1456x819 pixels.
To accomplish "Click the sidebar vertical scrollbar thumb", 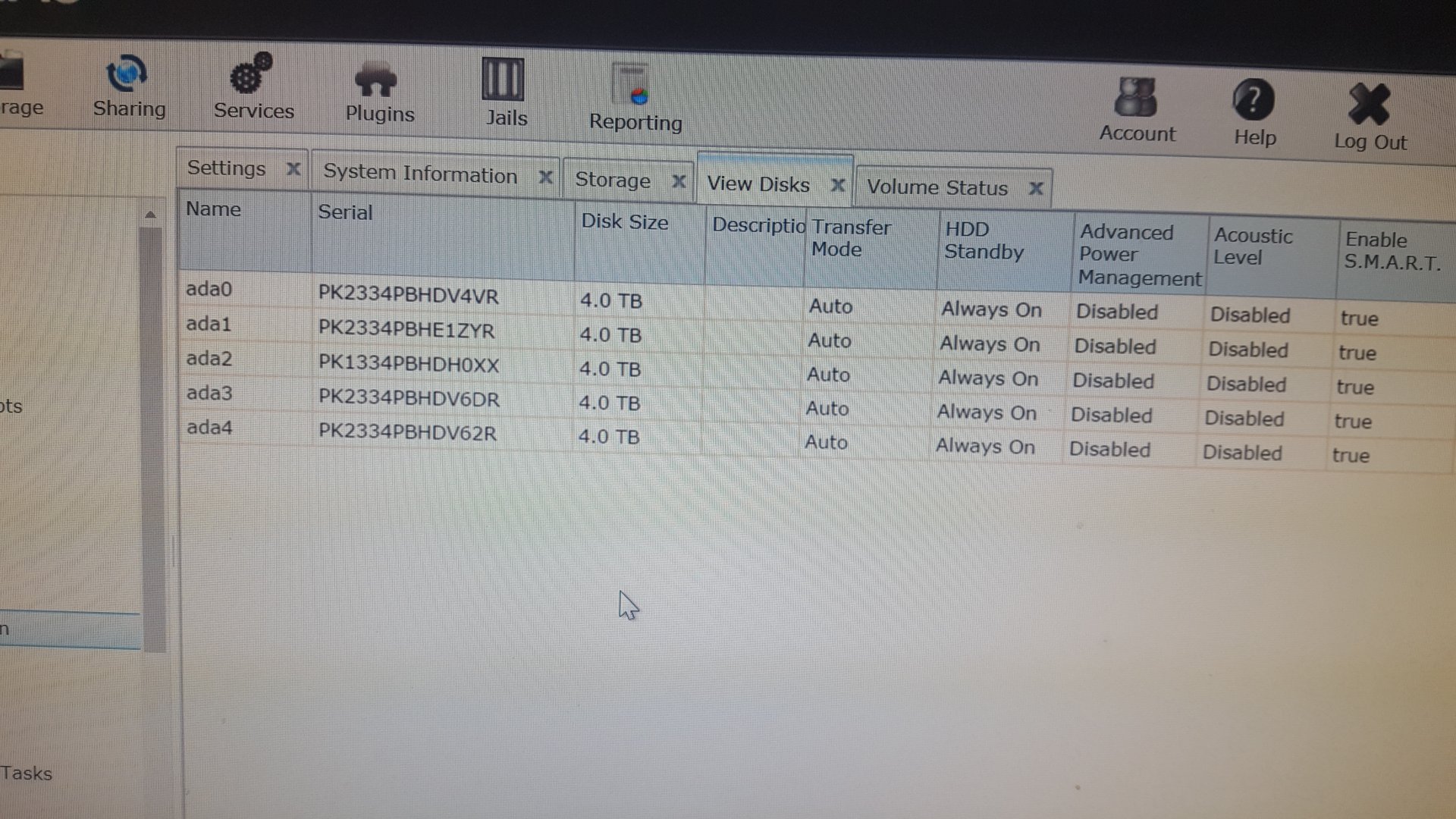I will tap(152, 438).
